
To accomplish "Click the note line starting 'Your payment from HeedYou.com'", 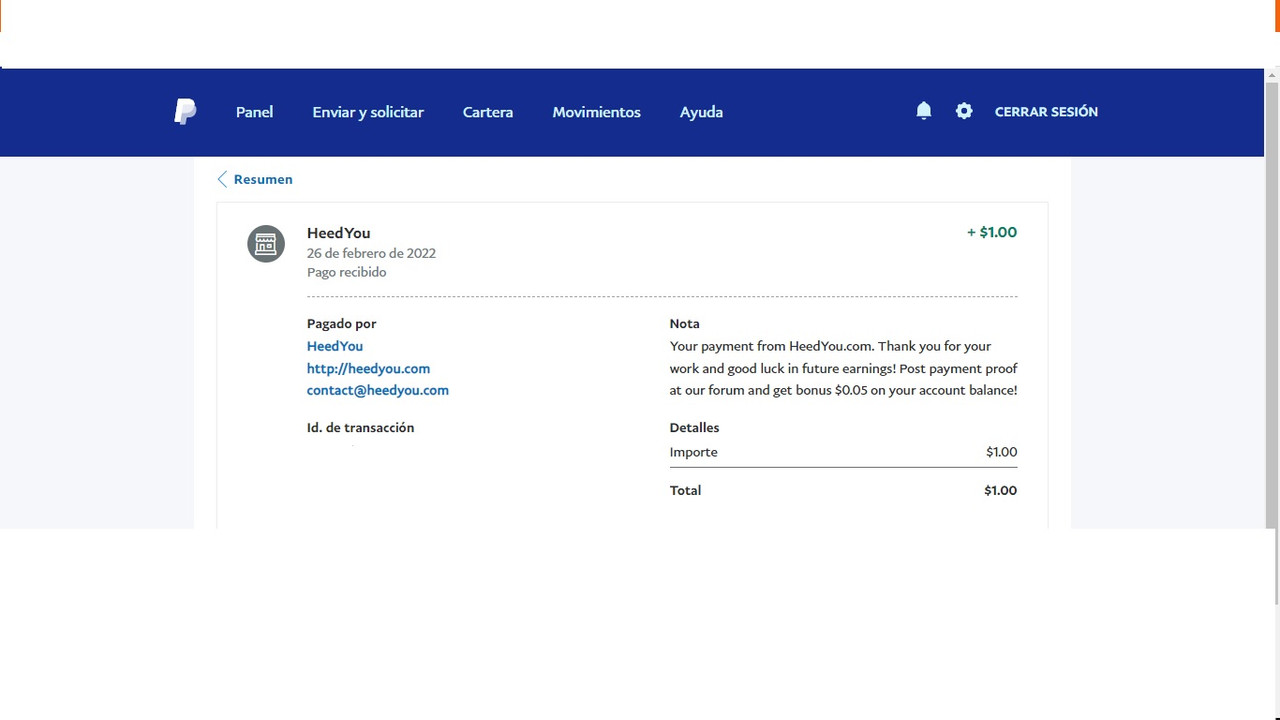I will pos(830,346).
